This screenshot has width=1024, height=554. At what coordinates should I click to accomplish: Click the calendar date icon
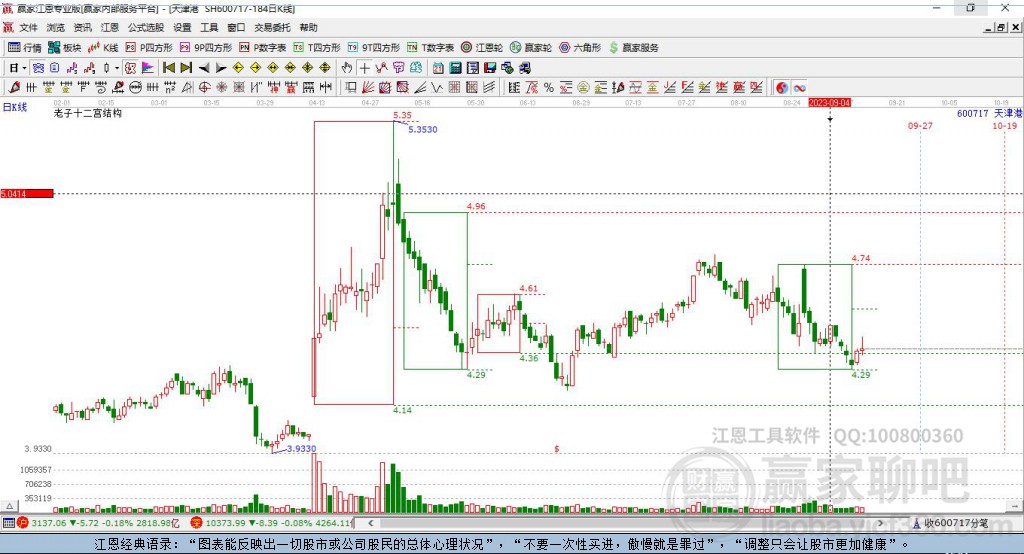pyautogui.click(x=438, y=68)
